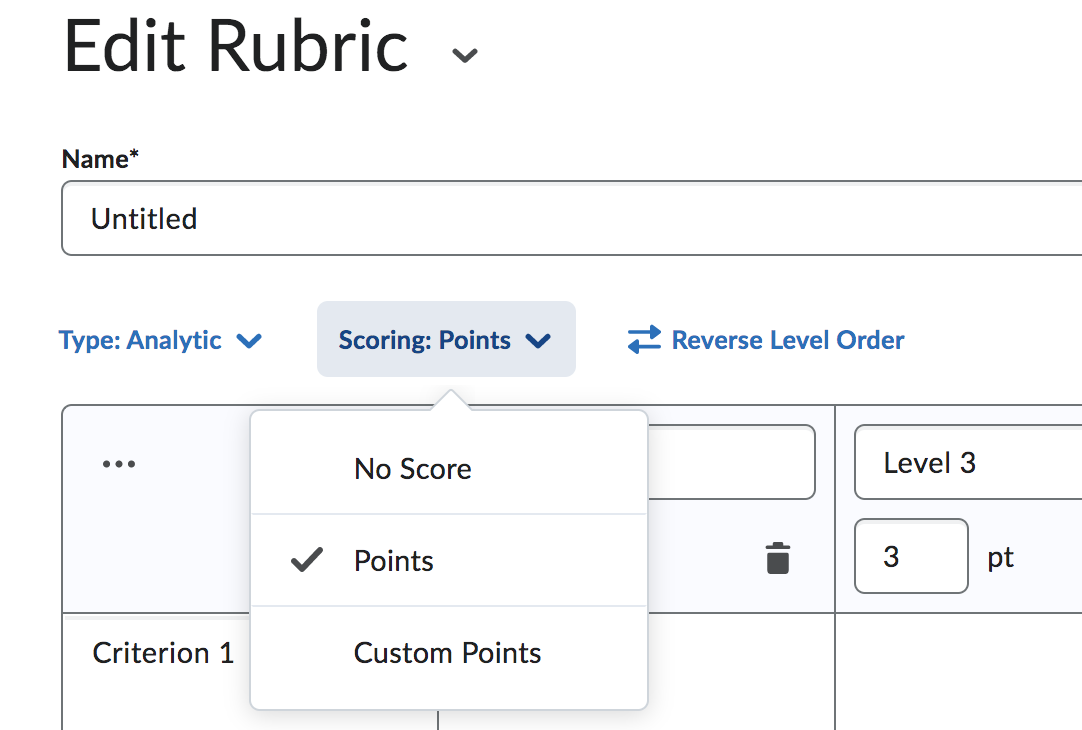Click the Name* field label

pyautogui.click(x=100, y=159)
